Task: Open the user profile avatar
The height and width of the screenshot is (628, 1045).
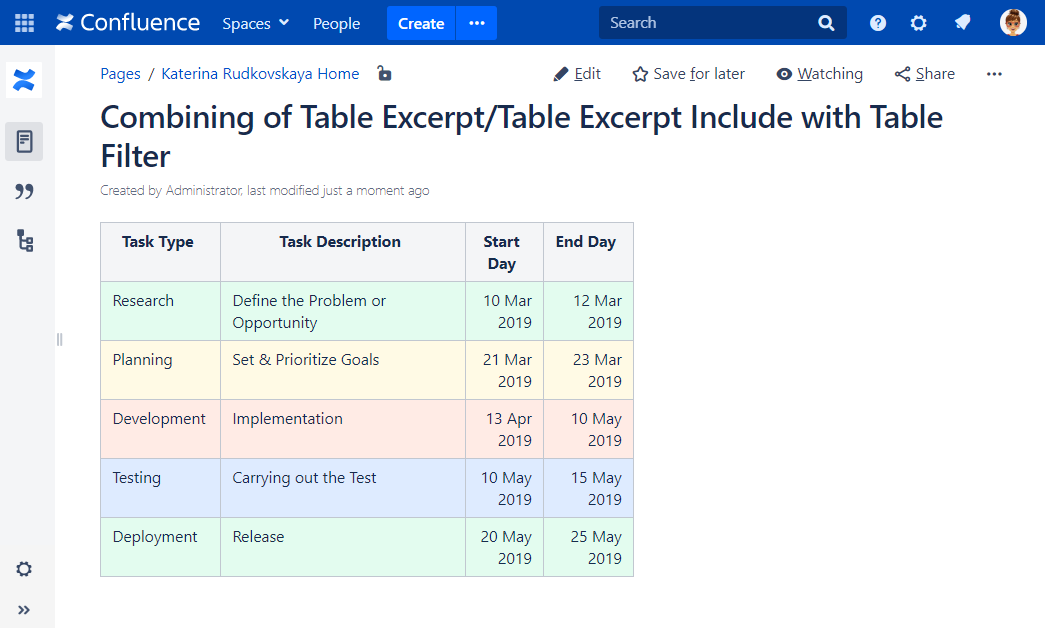Action: pos(1013,23)
